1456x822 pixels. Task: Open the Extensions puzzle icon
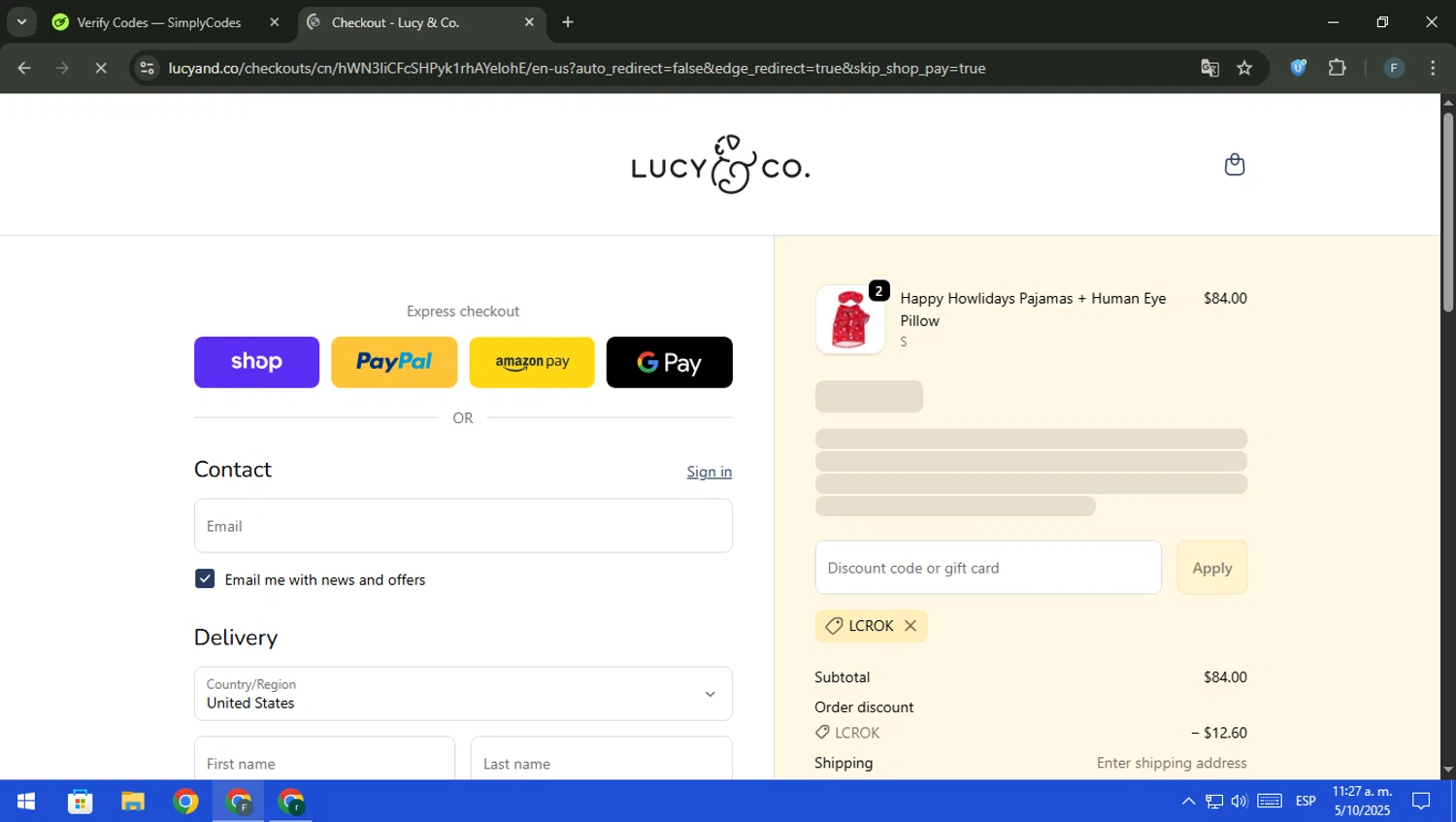1338,68
